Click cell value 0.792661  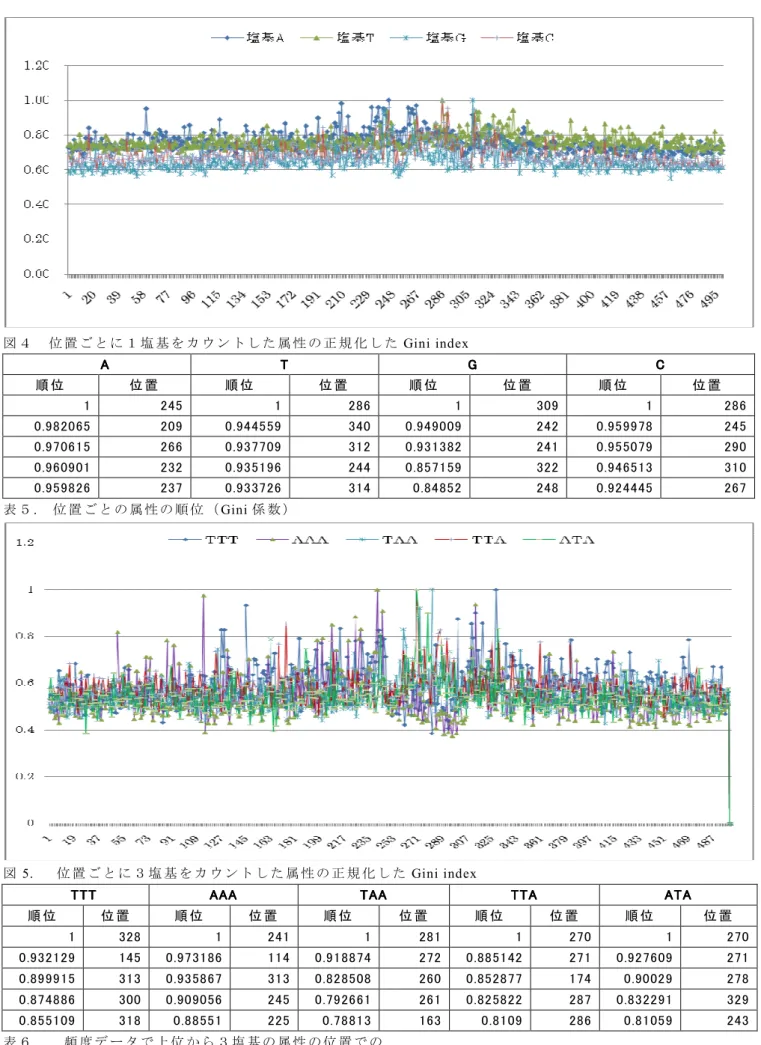[343, 1000]
